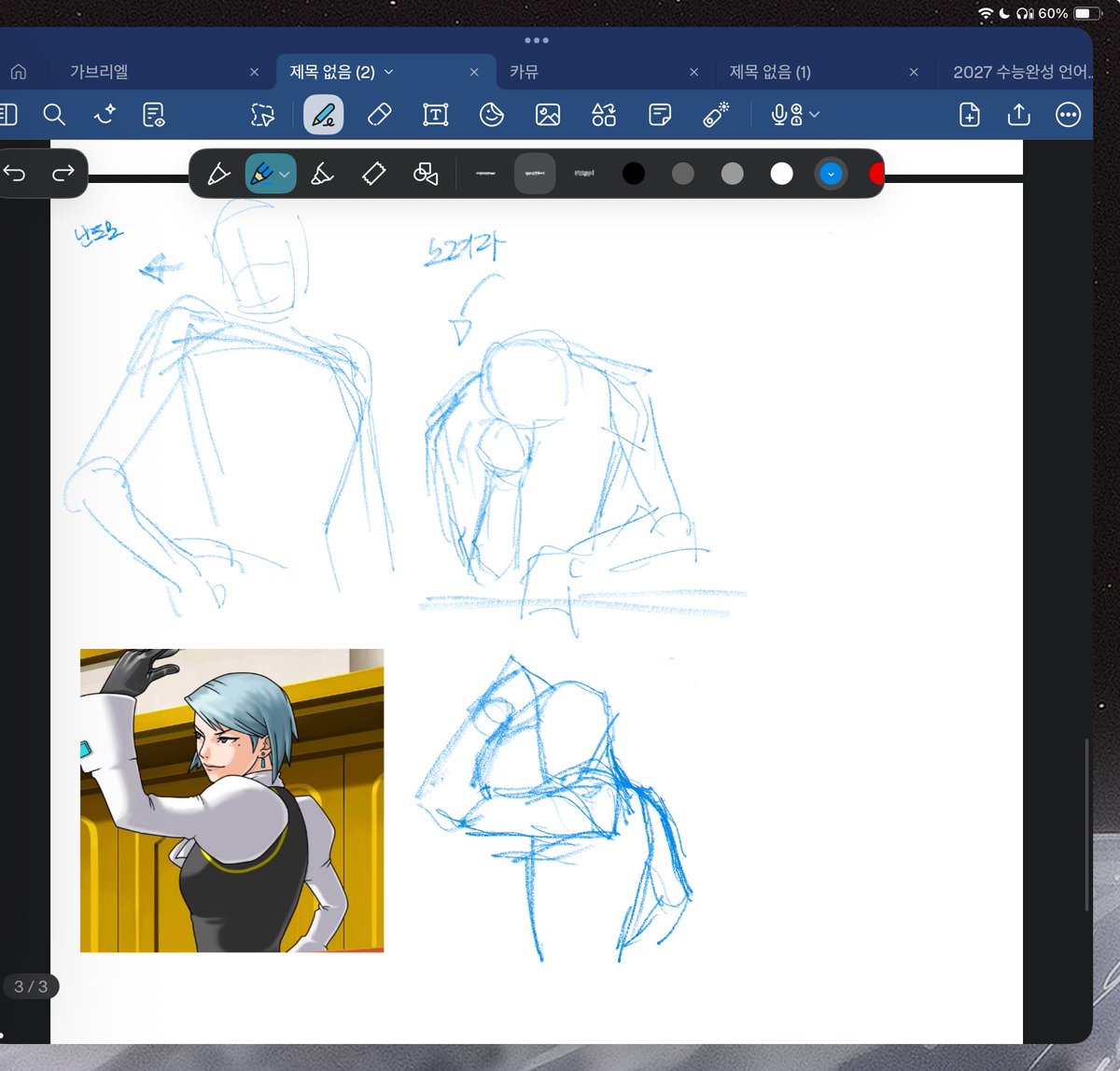The height and width of the screenshot is (1071, 1120).
Task: Undo the last stroke
Action: pos(15,173)
